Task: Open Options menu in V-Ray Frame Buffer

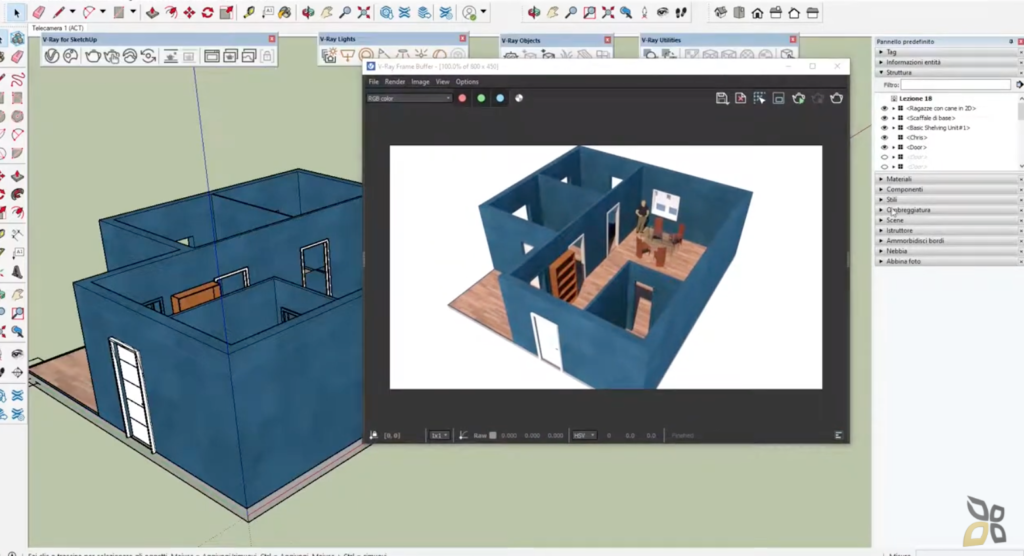Action: point(467,82)
